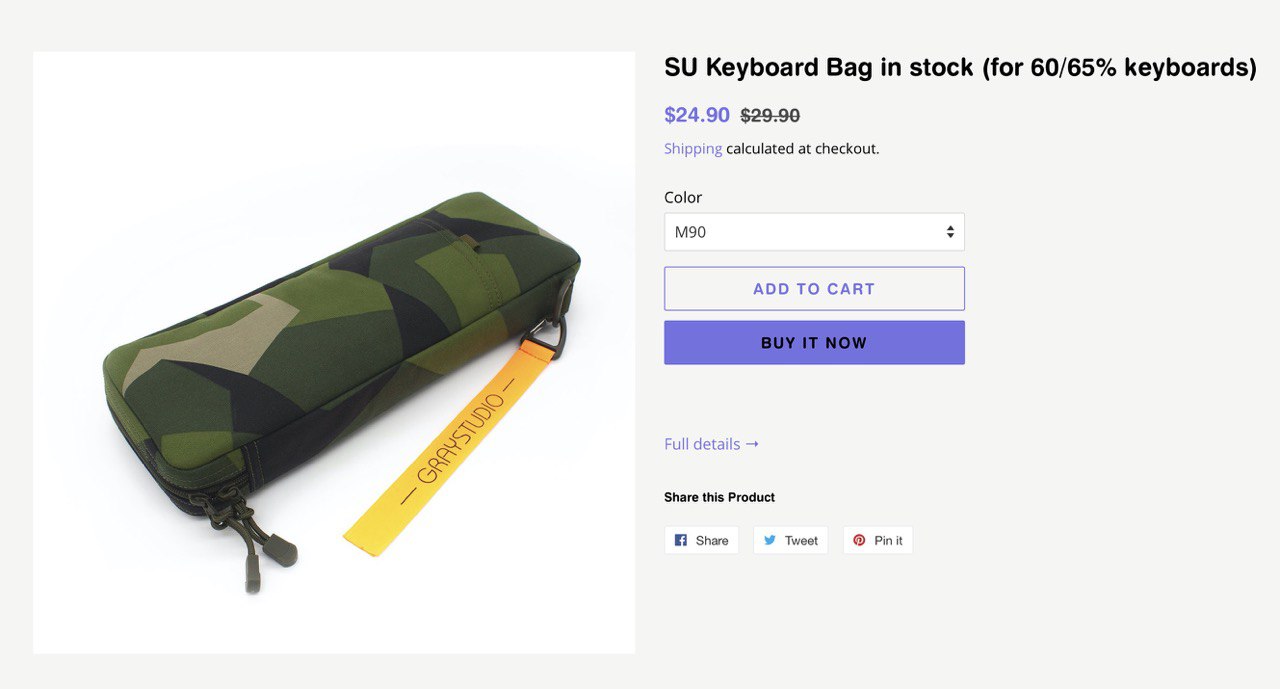Click the crossed-out $29.90 price
The width and height of the screenshot is (1280, 689).
pyautogui.click(x=770, y=116)
